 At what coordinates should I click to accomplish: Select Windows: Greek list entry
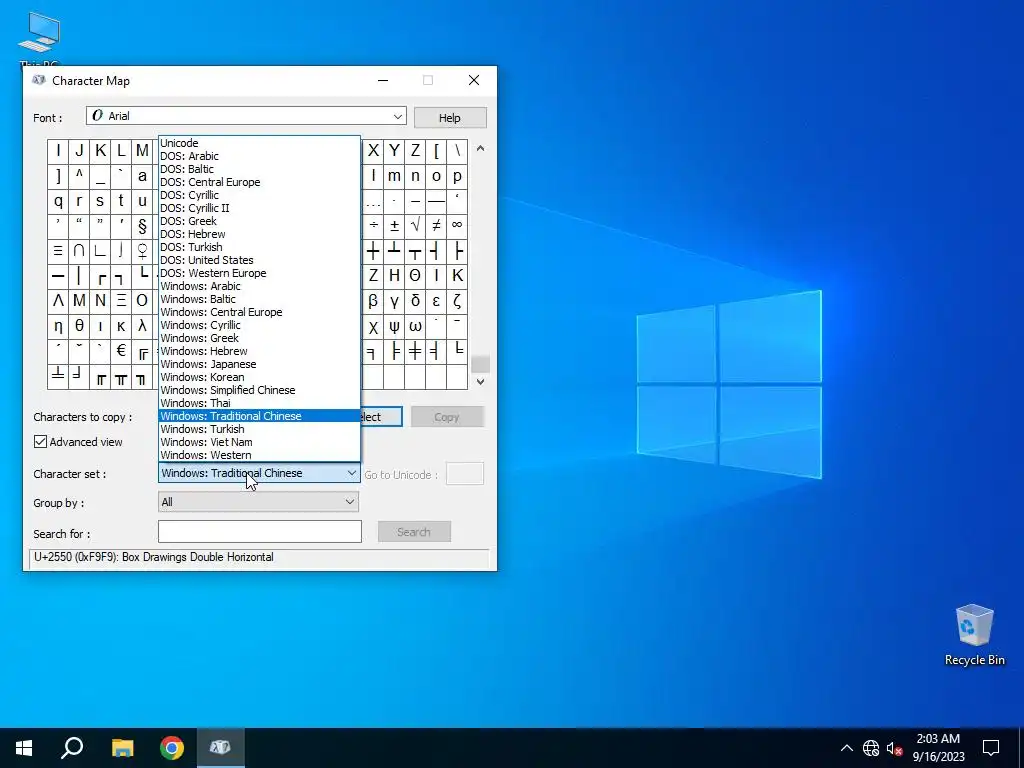click(259, 338)
